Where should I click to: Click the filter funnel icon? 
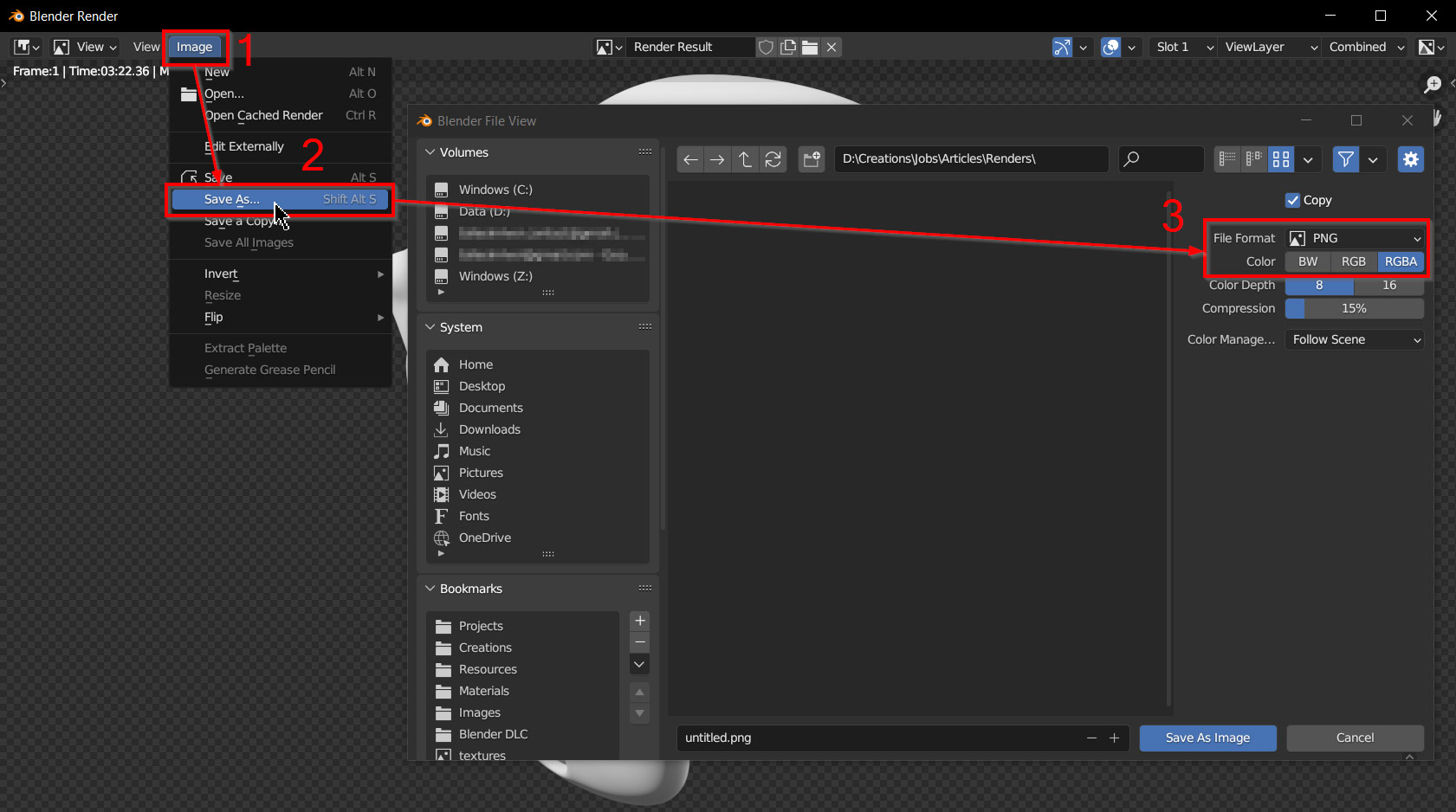click(1345, 159)
